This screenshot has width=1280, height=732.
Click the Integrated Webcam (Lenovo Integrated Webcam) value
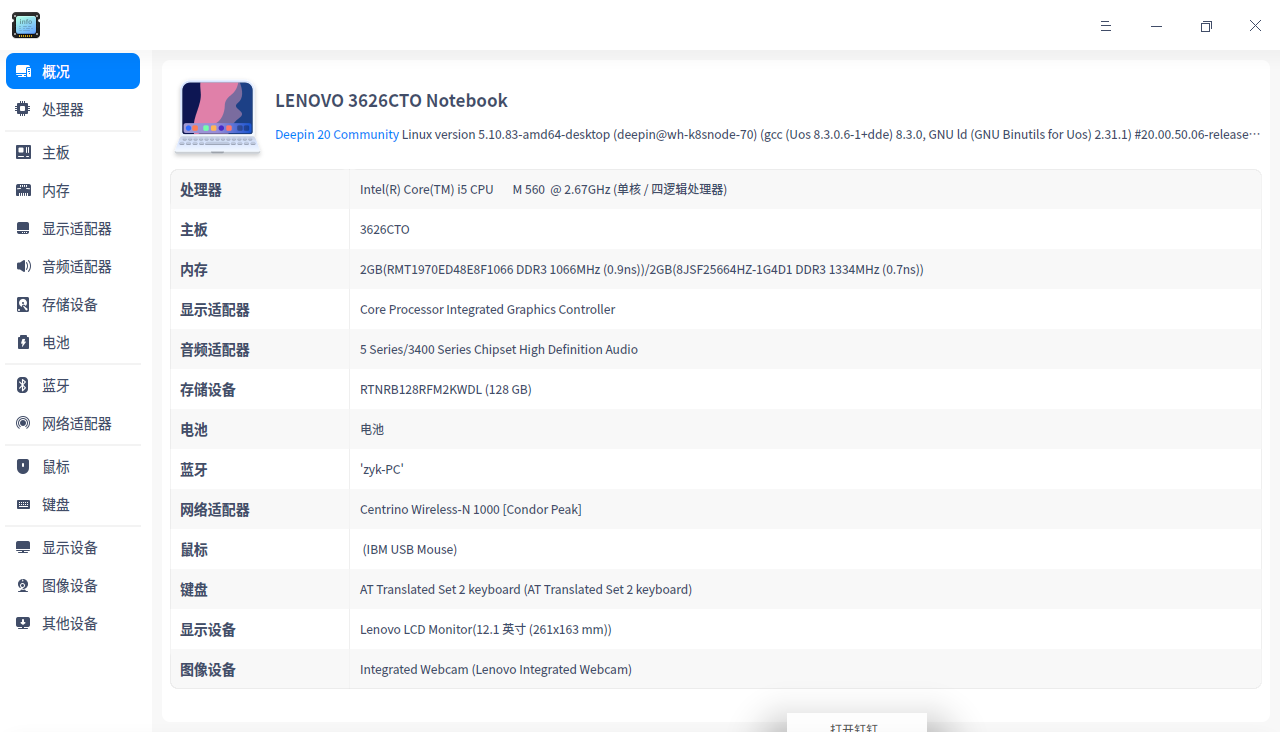pyautogui.click(x=496, y=670)
